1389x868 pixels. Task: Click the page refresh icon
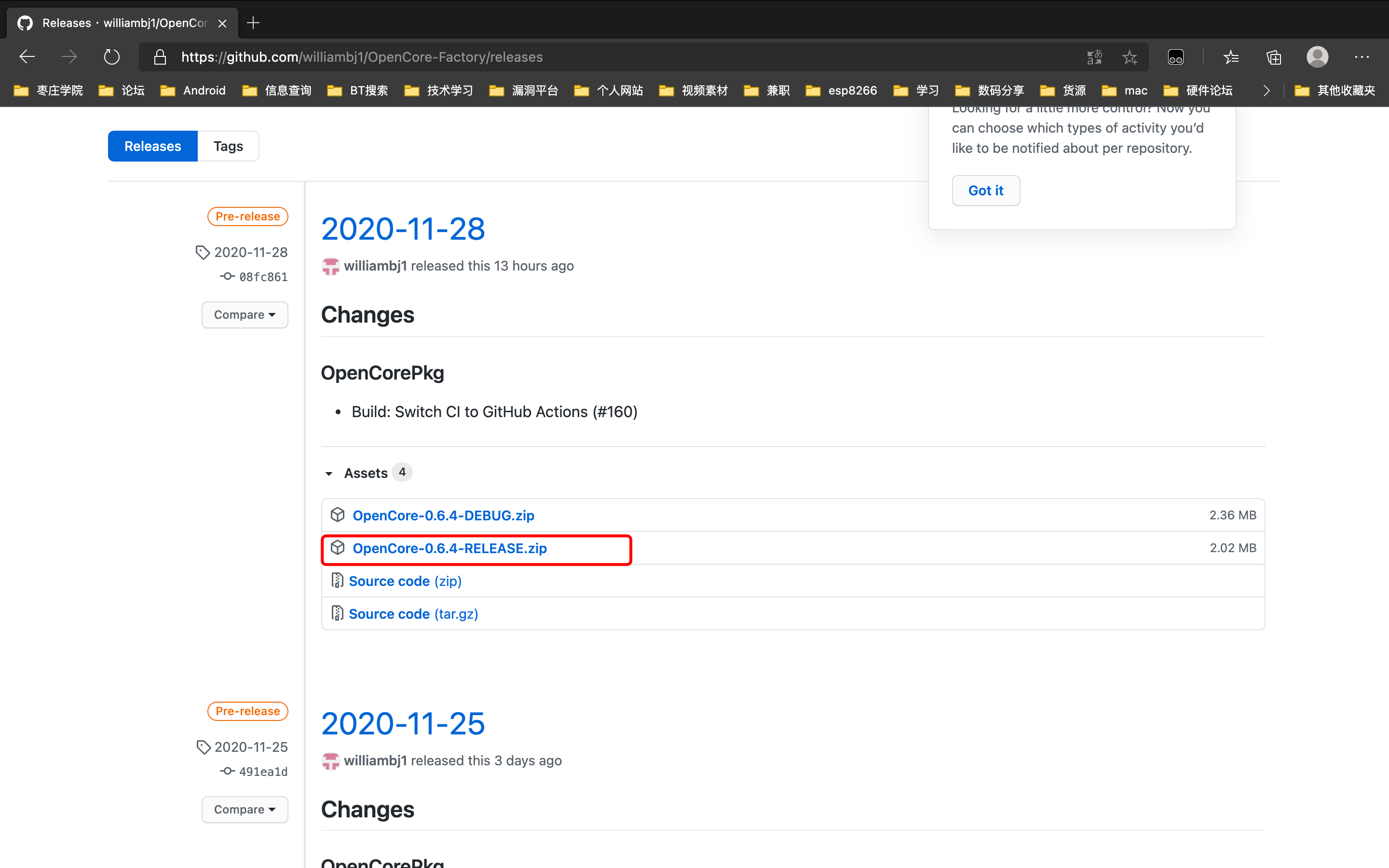tap(111, 57)
